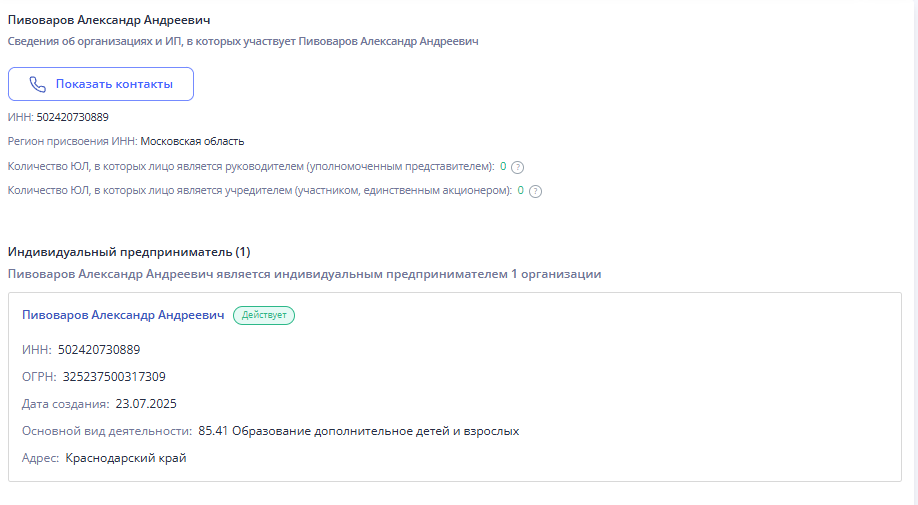Click the "Основной вид деятельности" label
This screenshot has height=505, width=918.
coord(106,431)
